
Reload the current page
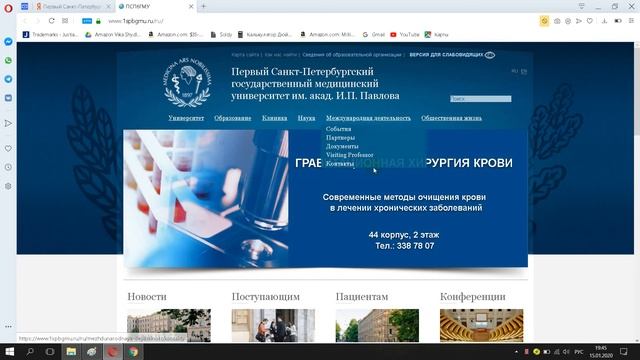coord(51,21)
